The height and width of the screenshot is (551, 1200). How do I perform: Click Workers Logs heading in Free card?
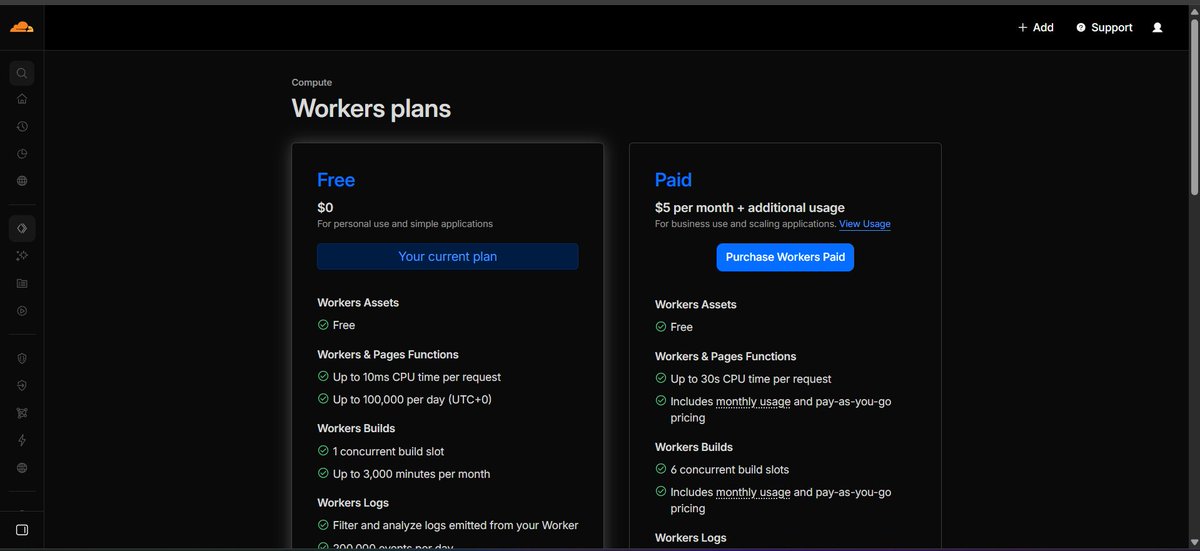(x=353, y=503)
